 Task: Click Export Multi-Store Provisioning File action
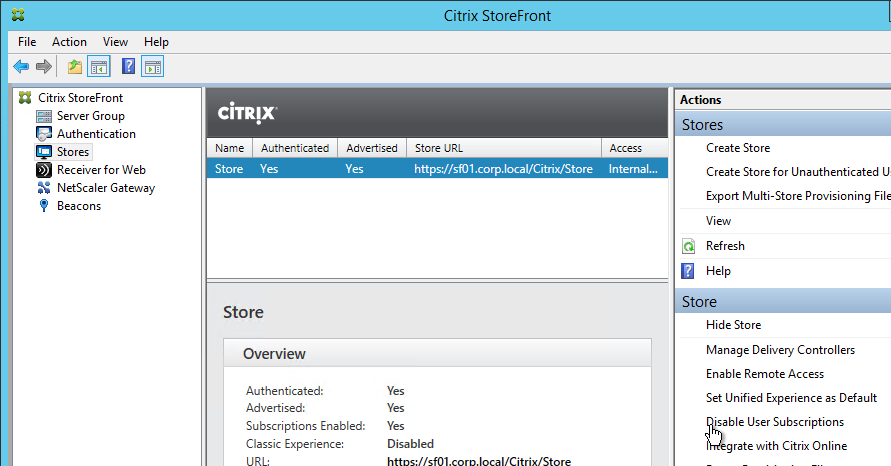point(798,196)
